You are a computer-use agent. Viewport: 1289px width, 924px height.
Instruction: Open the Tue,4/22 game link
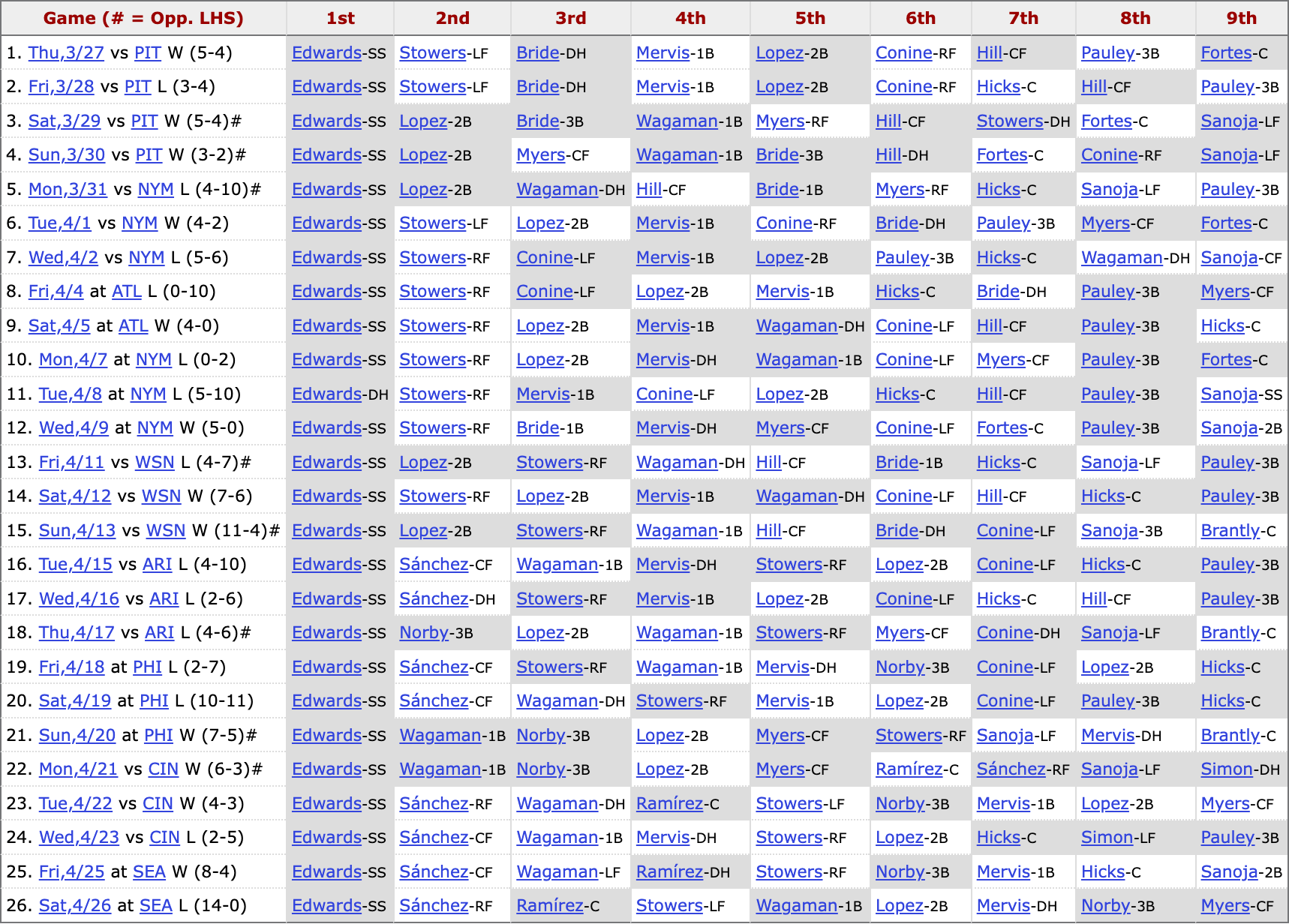(x=76, y=804)
